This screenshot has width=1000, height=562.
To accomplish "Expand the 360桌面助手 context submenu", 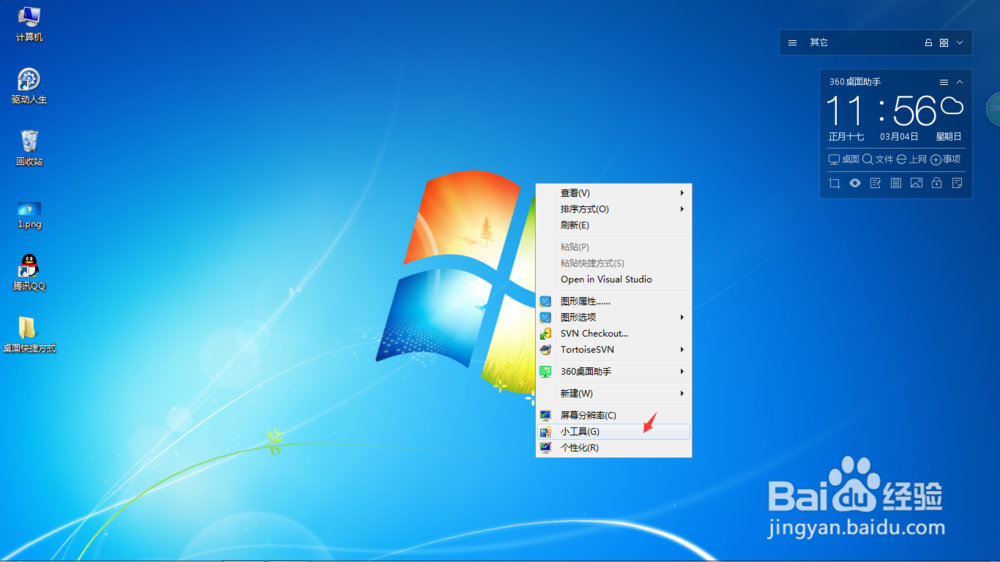I will click(x=614, y=371).
